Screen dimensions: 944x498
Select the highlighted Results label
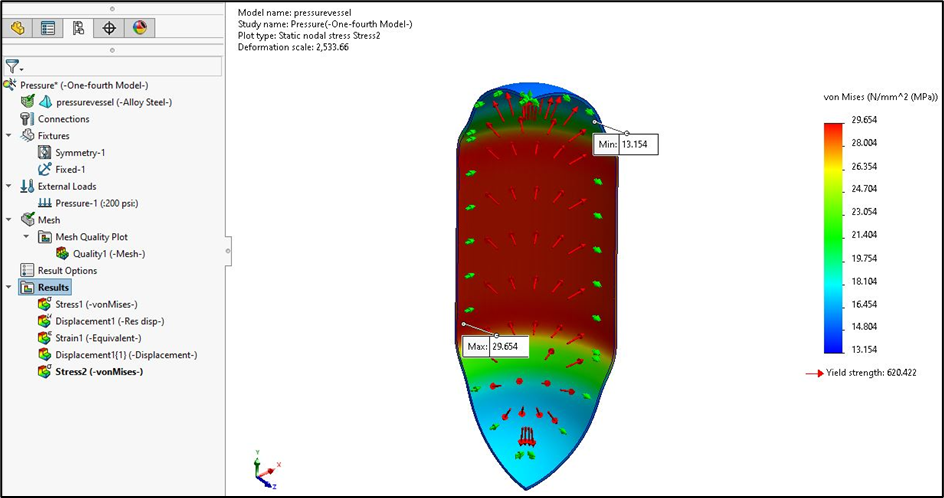[x=54, y=287]
